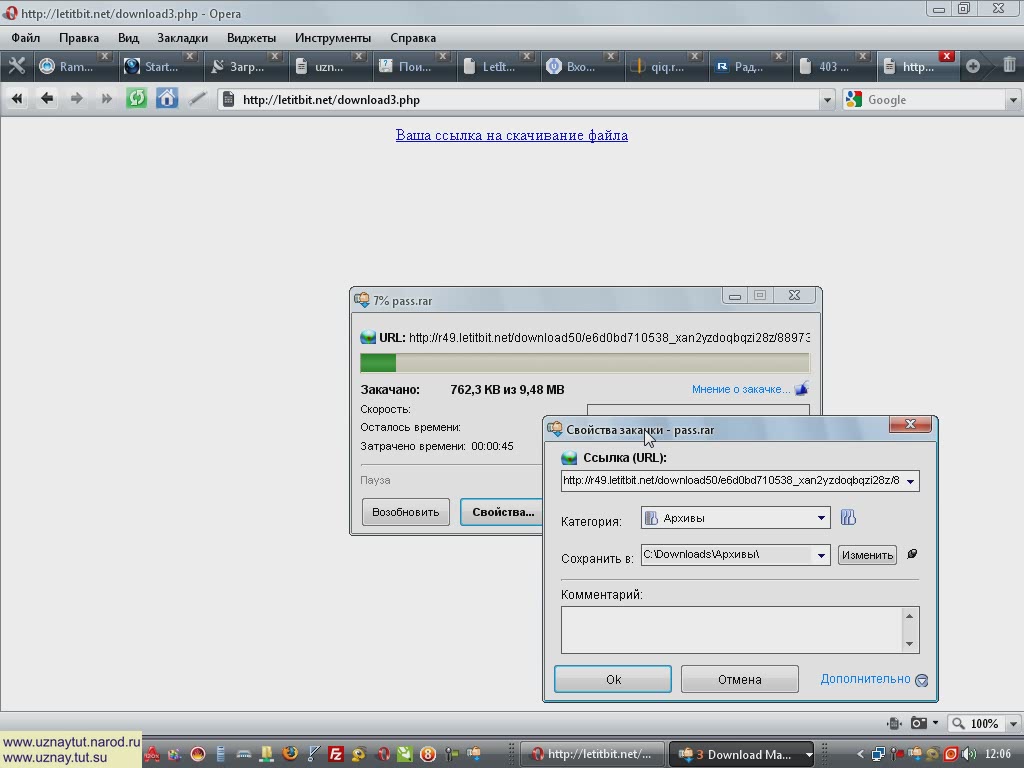
Task: Click the Изменить button
Action: [867, 555]
